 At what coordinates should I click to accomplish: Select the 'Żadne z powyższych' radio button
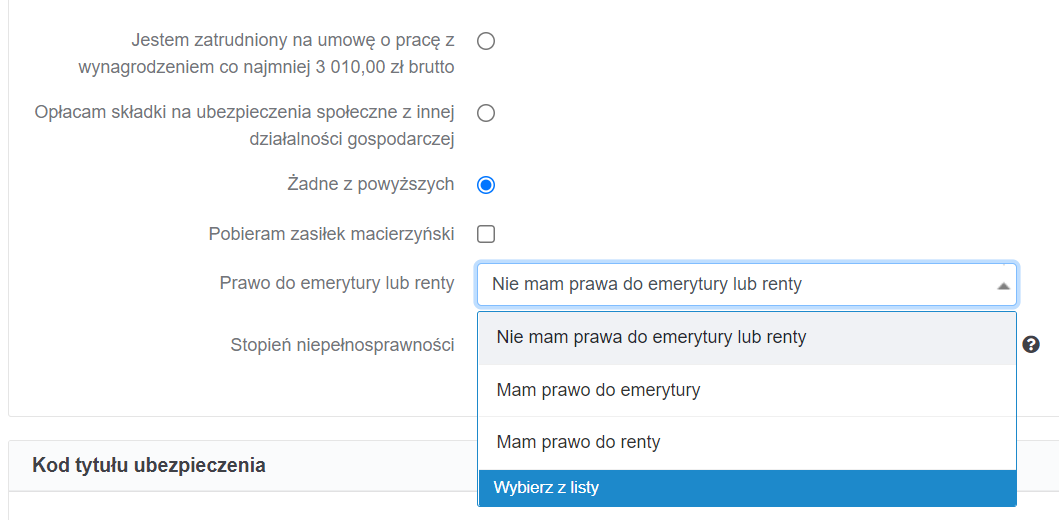[x=486, y=184]
